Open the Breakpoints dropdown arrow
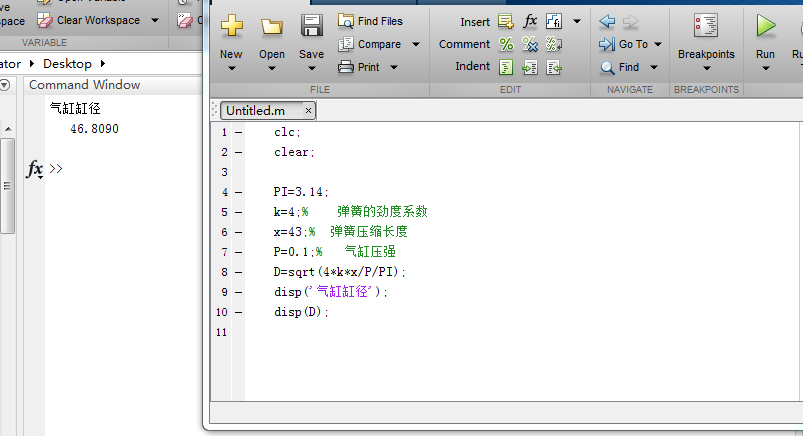803x436 pixels. point(706,69)
